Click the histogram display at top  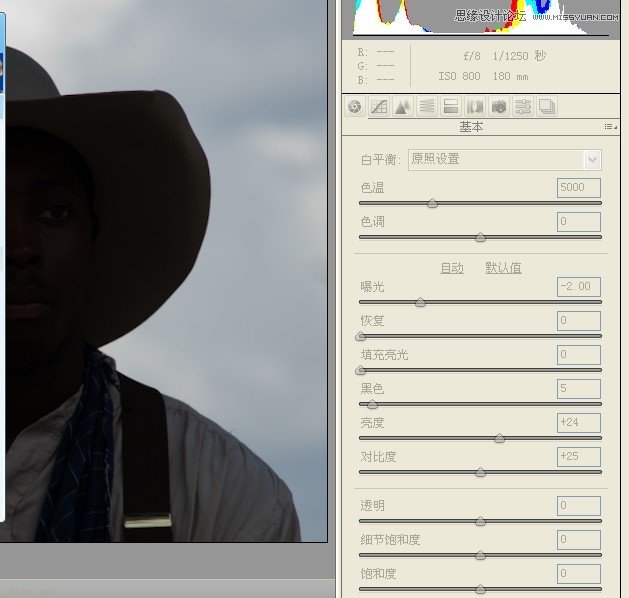pyautogui.click(x=480, y=16)
